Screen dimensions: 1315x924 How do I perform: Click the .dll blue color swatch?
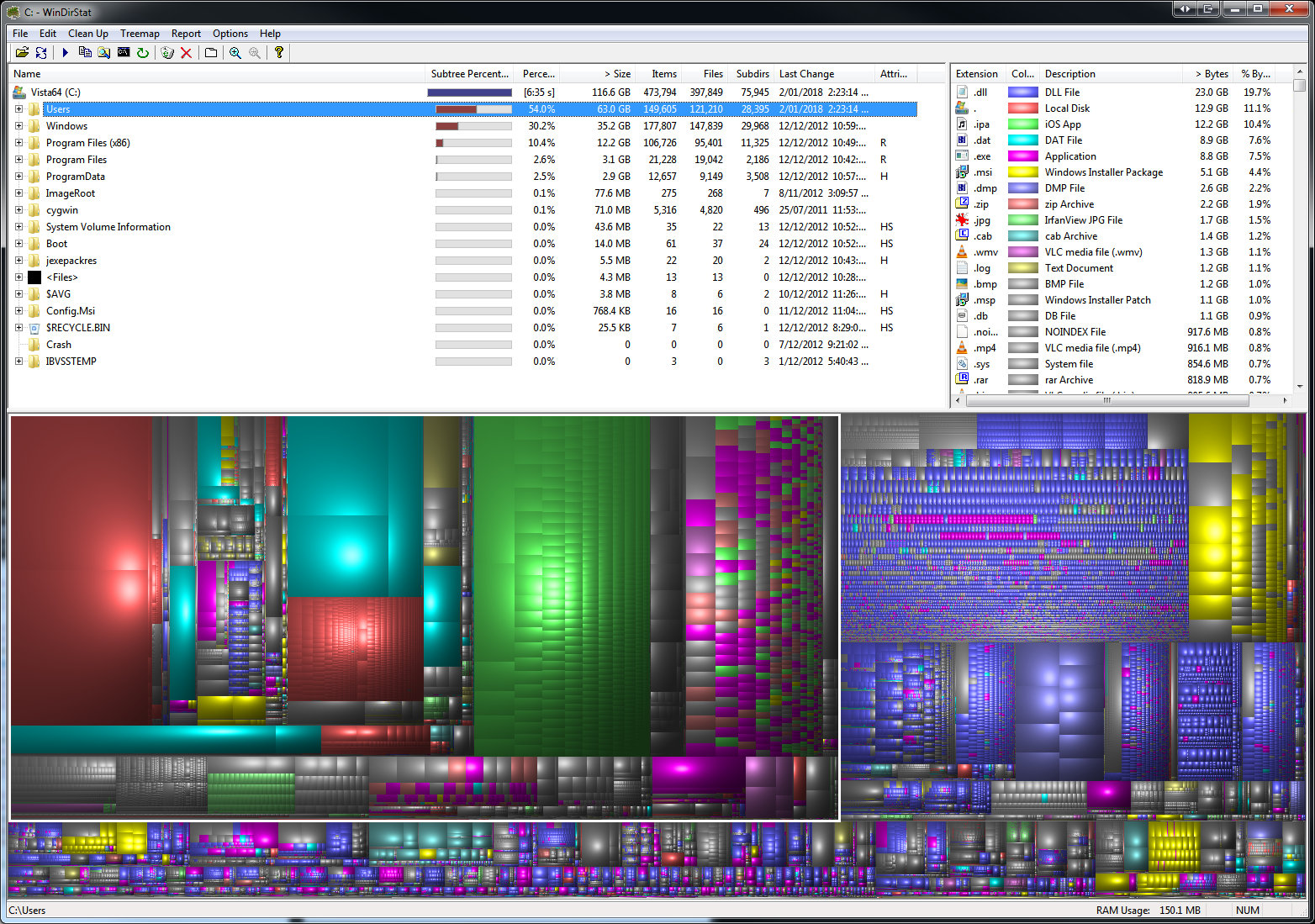[x=1022, y=92]
